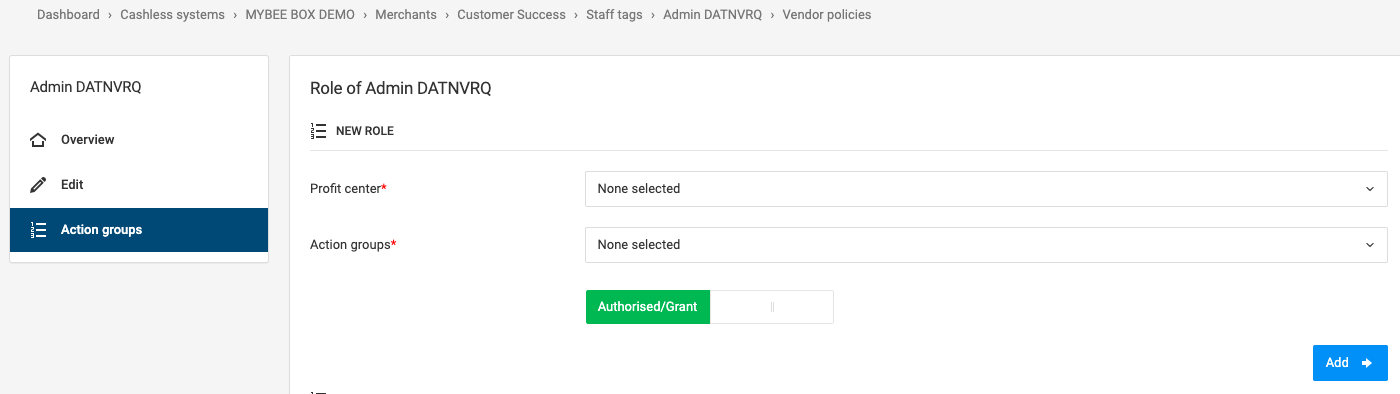The image size is (1400, 394).
Task: Click the Action groups field label
Action: click(354, 244)
